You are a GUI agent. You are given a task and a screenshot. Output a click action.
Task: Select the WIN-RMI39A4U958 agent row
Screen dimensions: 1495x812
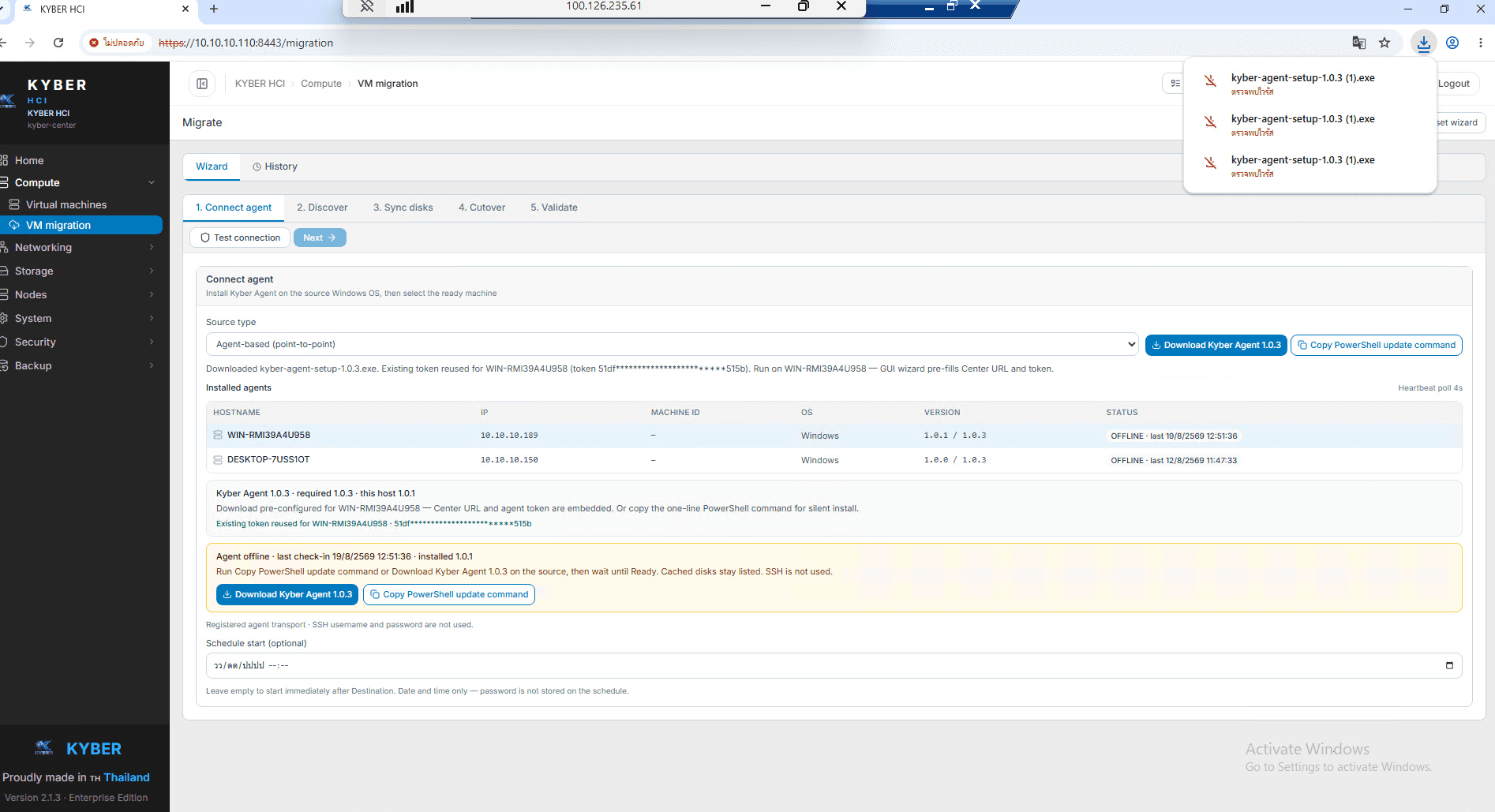834,436
